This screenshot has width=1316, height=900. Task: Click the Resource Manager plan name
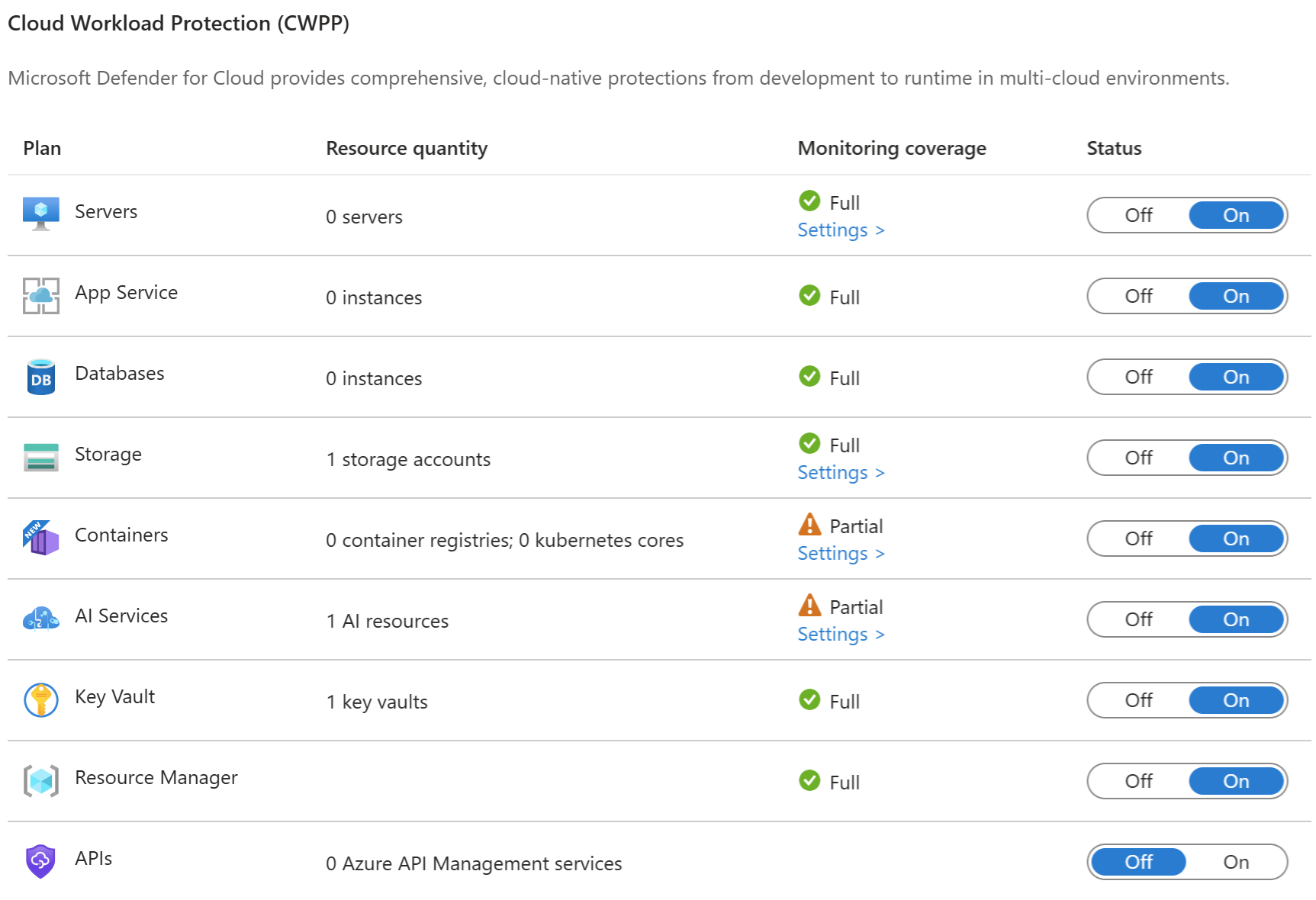(156, 778)
